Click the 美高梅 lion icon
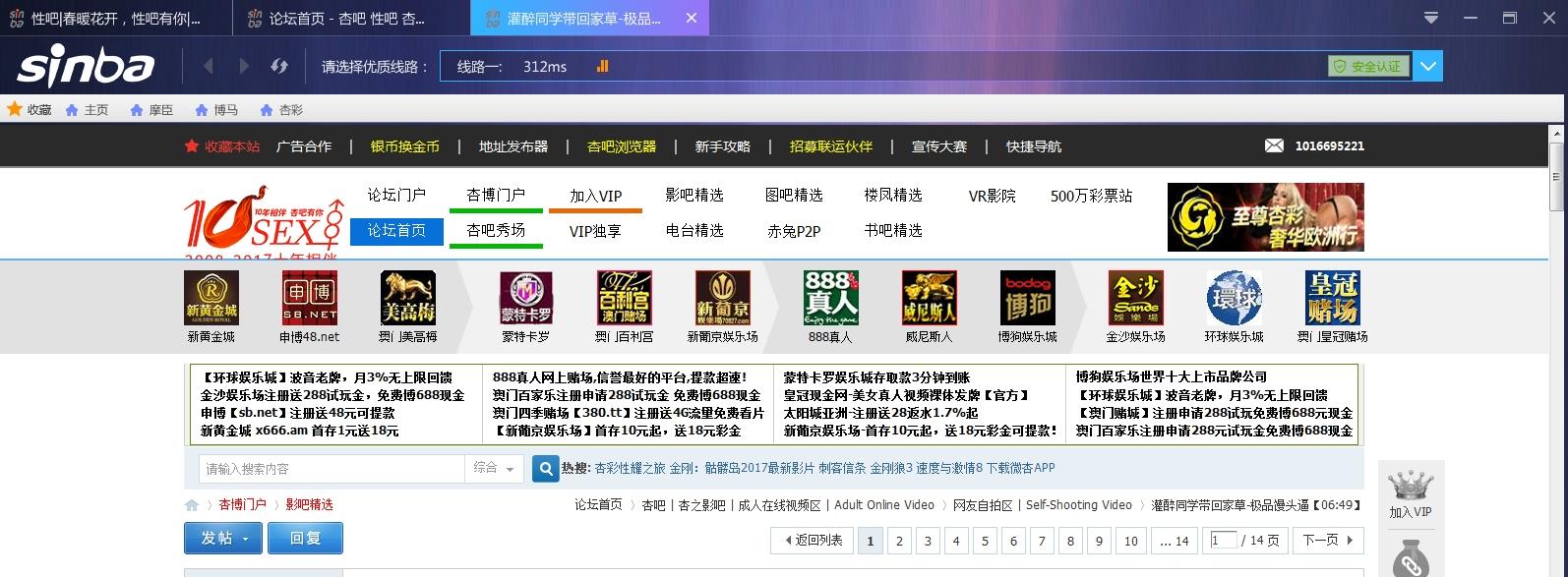The image size is (1568, 577). (408, 298)
